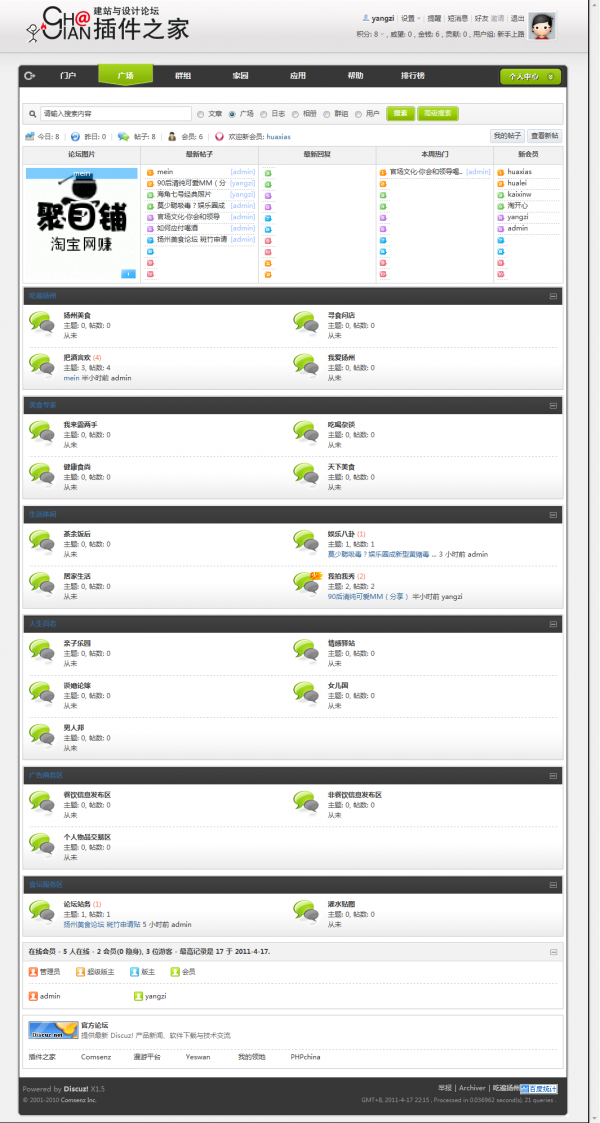Image resolution: width=600 pixels, height=1123 pixels.
Task: Select the 文章 search radio option
Action: [x=200, y=114]
